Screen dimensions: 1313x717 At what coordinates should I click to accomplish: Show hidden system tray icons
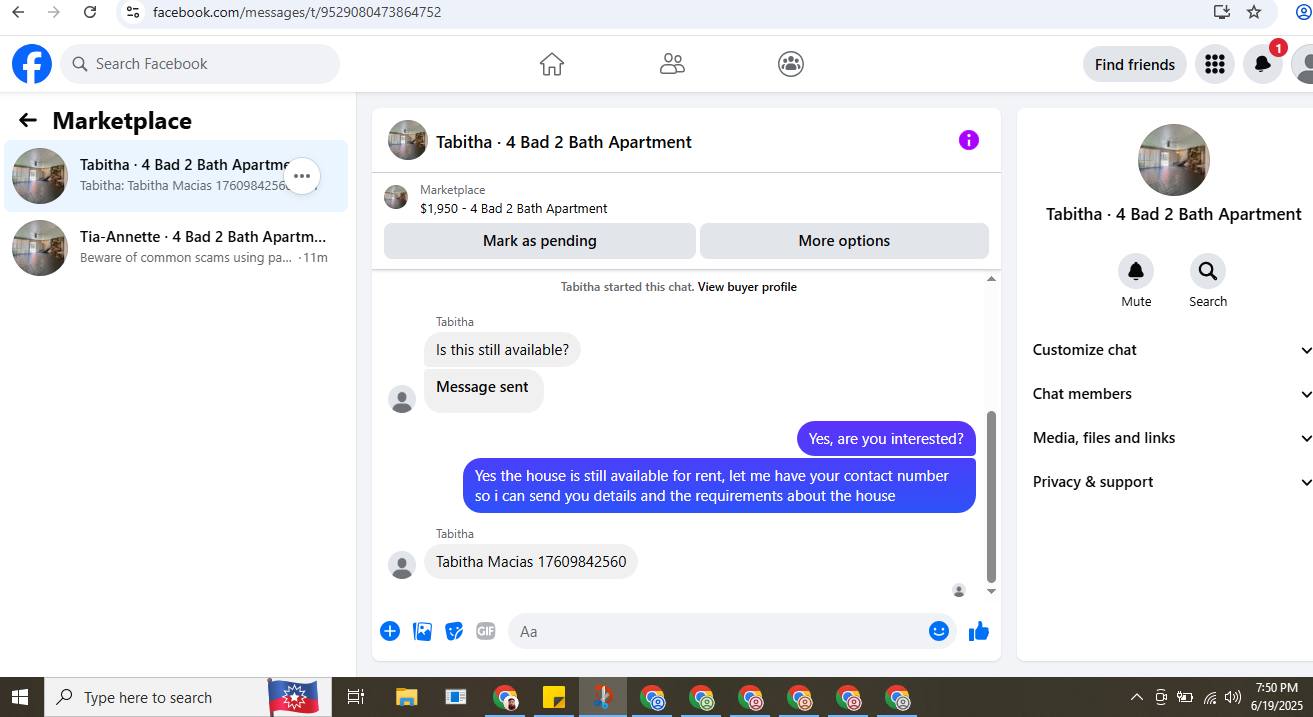coord(1137,697)
